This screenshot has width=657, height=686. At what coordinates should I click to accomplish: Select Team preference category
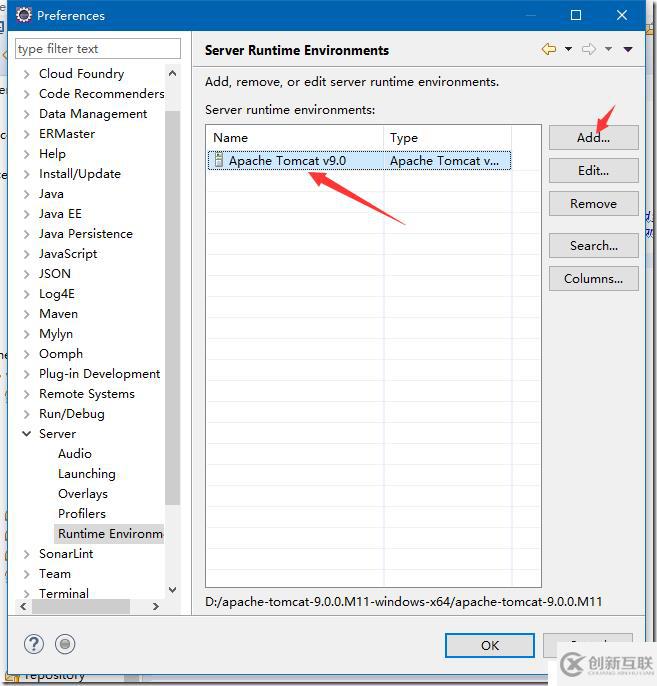coord(55,574)
